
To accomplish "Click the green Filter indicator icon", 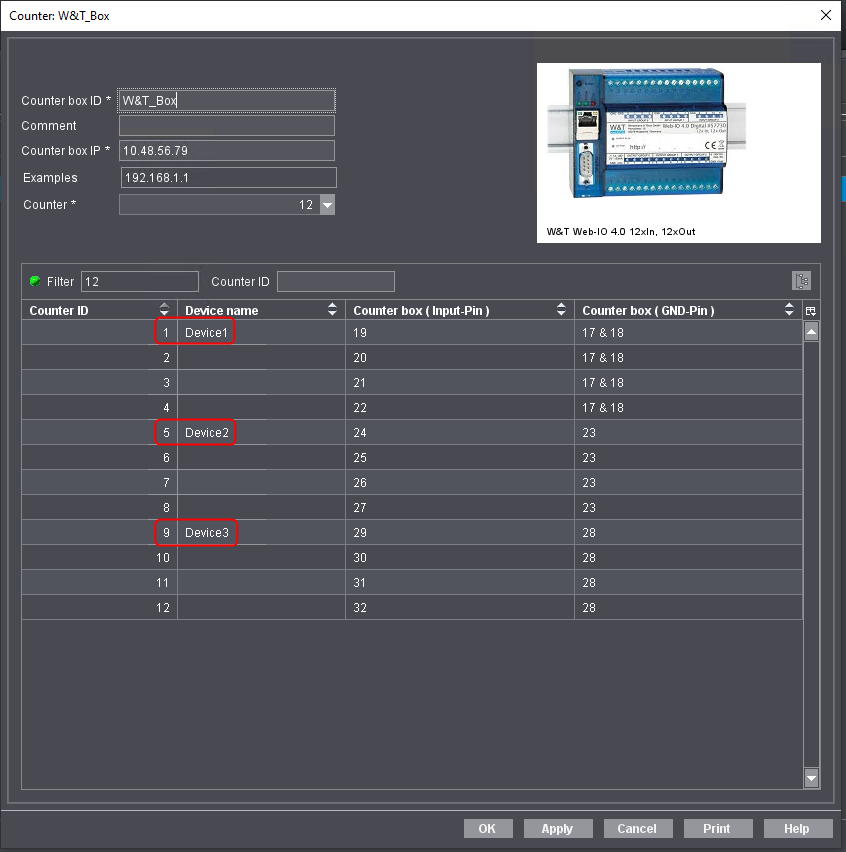I will click(x=35, y=281).
